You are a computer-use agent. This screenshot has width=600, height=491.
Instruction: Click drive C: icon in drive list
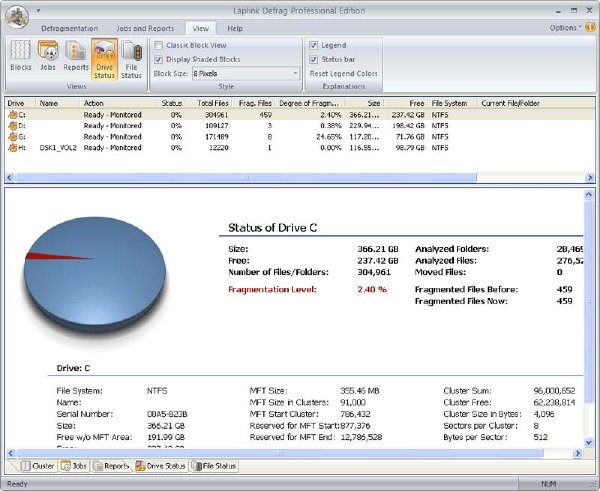click(x=13, y=114)
